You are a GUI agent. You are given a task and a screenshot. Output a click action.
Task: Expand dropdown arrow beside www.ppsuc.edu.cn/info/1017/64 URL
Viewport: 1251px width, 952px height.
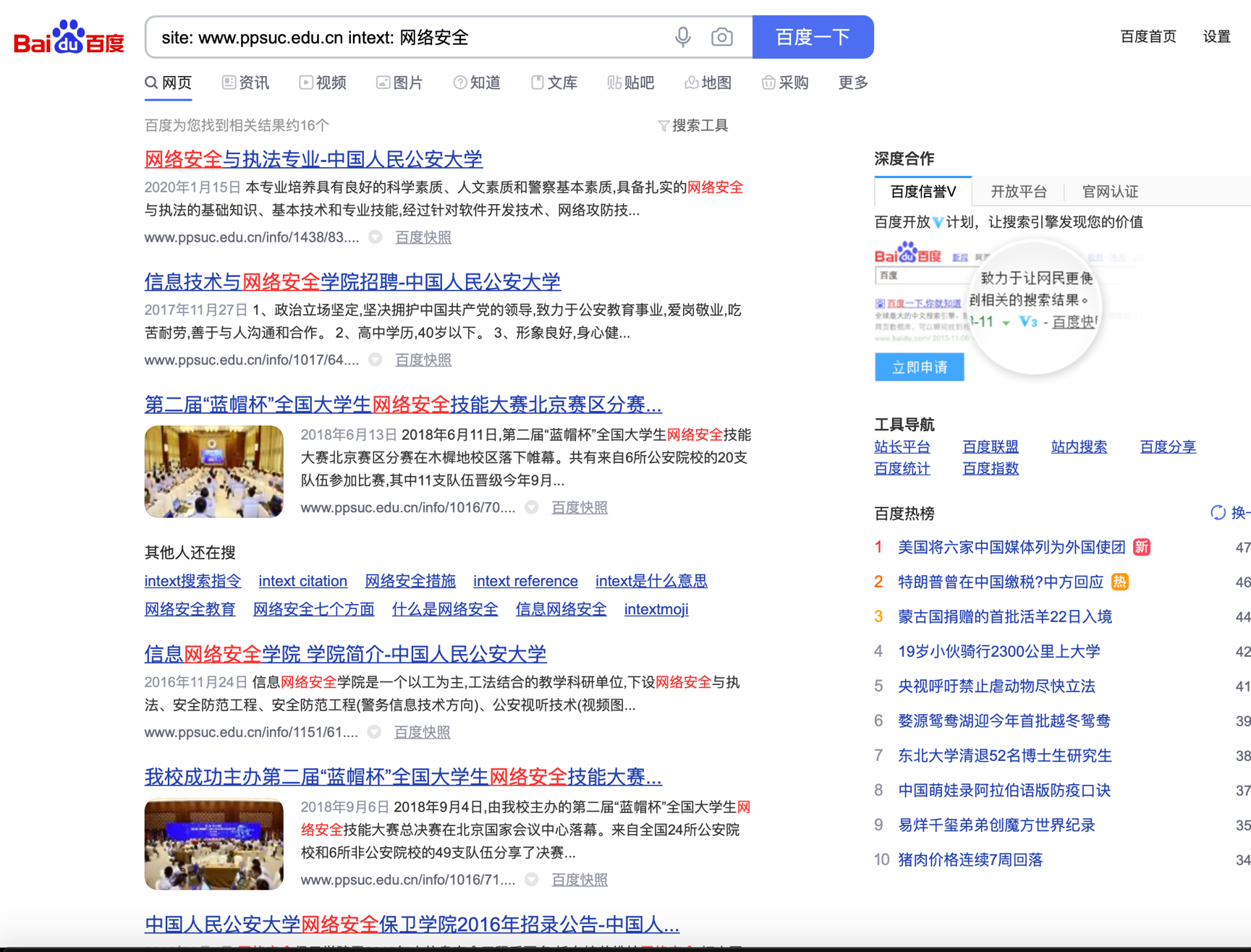[x=375, y=360]
